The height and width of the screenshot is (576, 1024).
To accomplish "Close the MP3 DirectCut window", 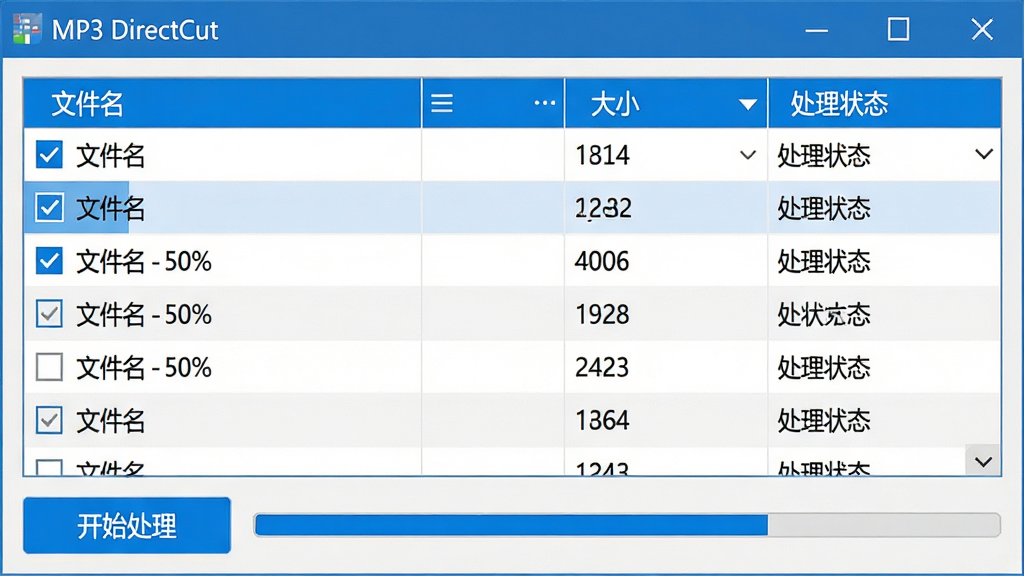I will (982, 29).
